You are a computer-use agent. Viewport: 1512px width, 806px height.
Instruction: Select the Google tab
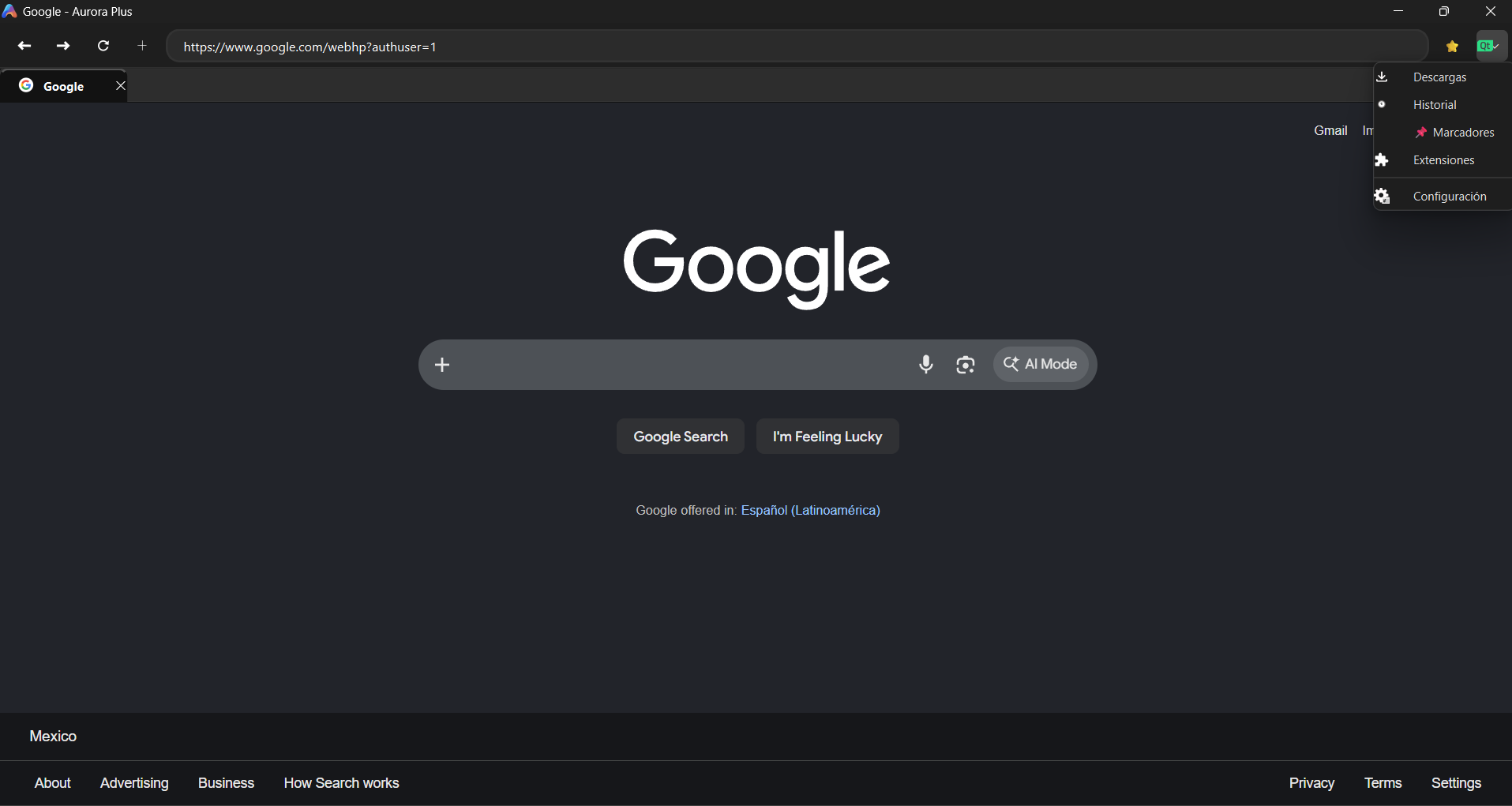[x=63, y=85]
